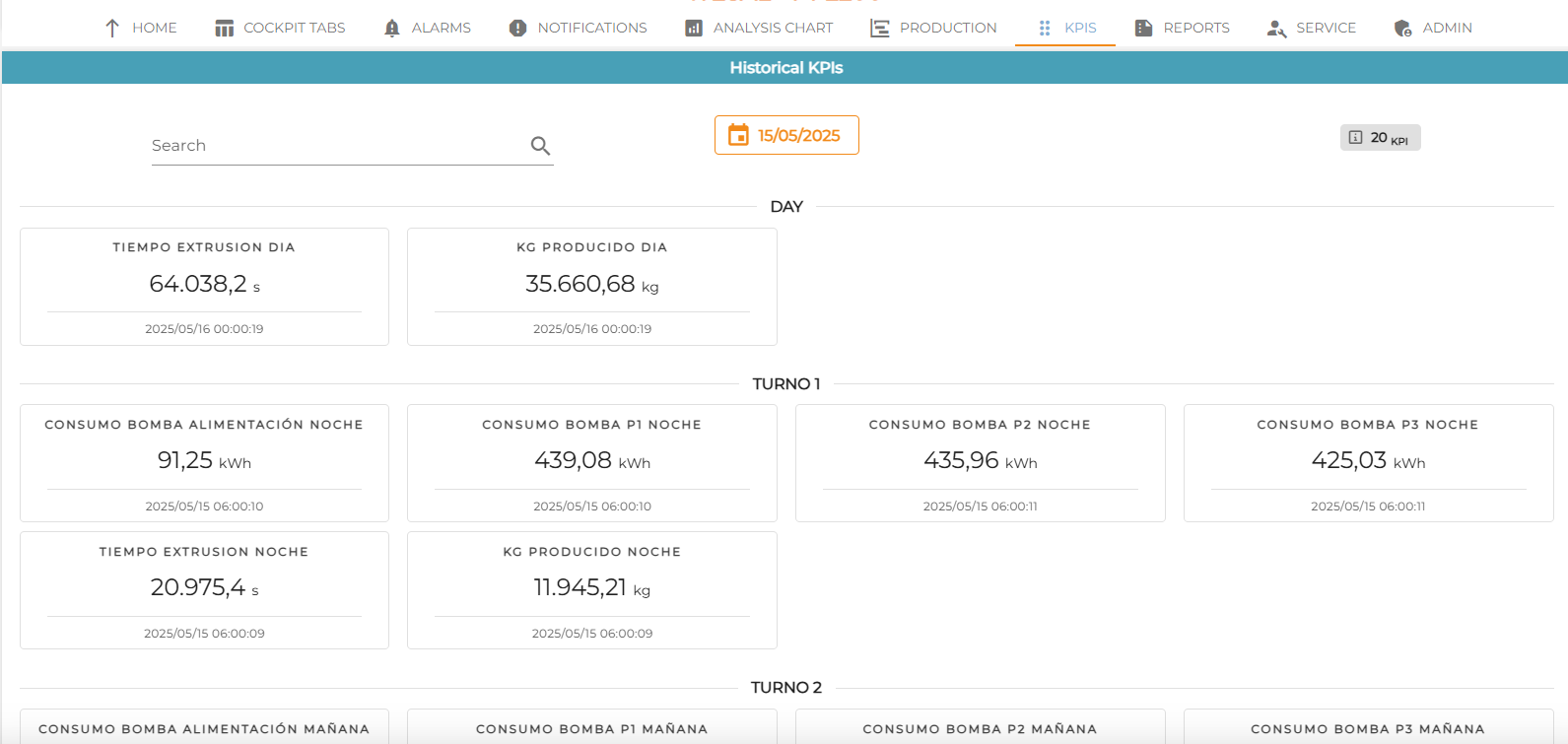Click the Notifications exclamation icon
Screen dimensions: 1568x744
(x=517, y=29)
